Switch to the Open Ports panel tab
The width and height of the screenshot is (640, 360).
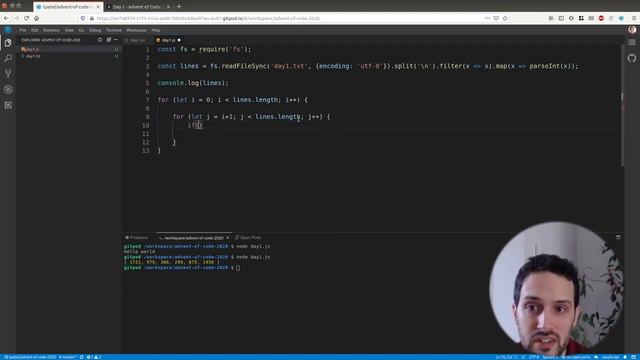click(x=248, y=238)
